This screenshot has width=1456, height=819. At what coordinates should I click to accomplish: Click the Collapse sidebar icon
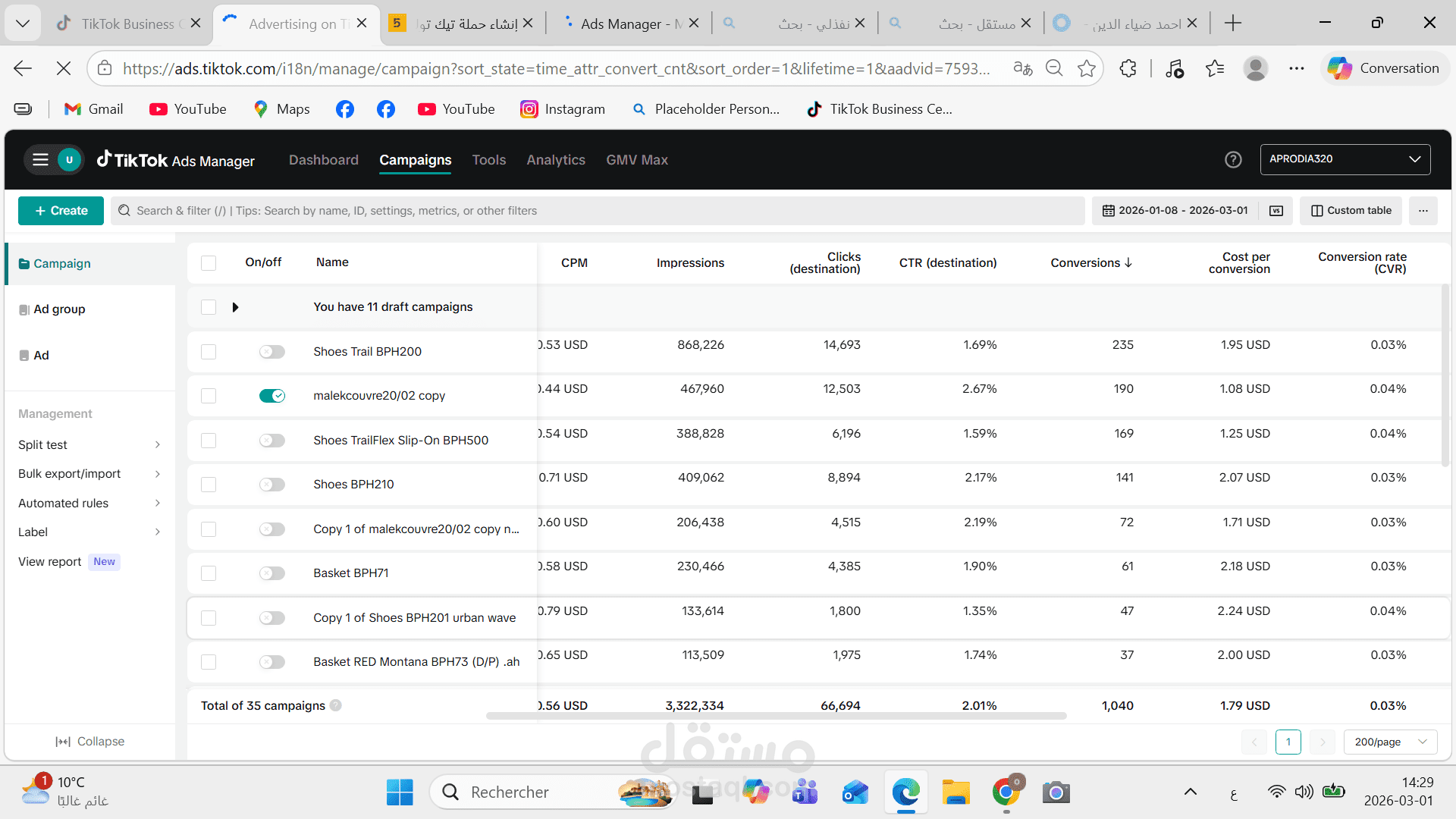[x=63, y=742]
